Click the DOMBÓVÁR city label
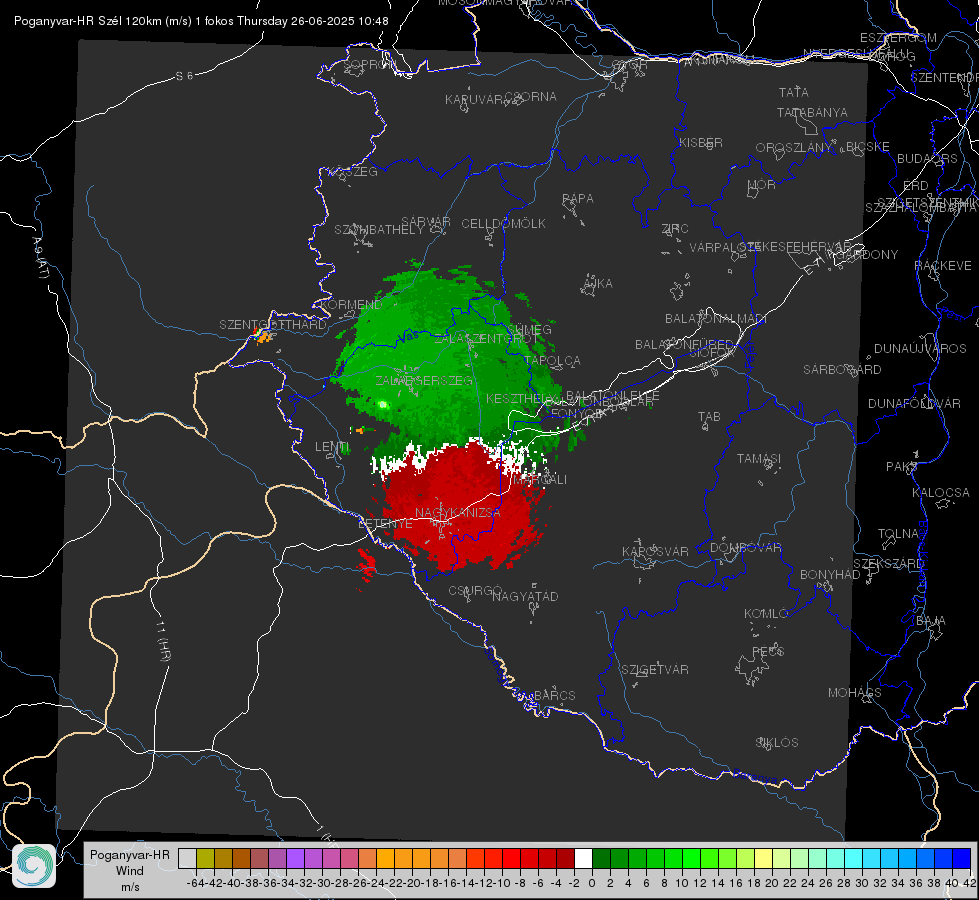The height and width of the screenshot is (900, 979). click(745, 548)
